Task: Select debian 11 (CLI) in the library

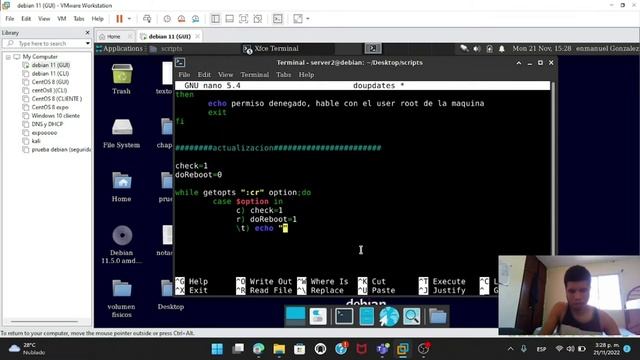Action: point(50,73)
